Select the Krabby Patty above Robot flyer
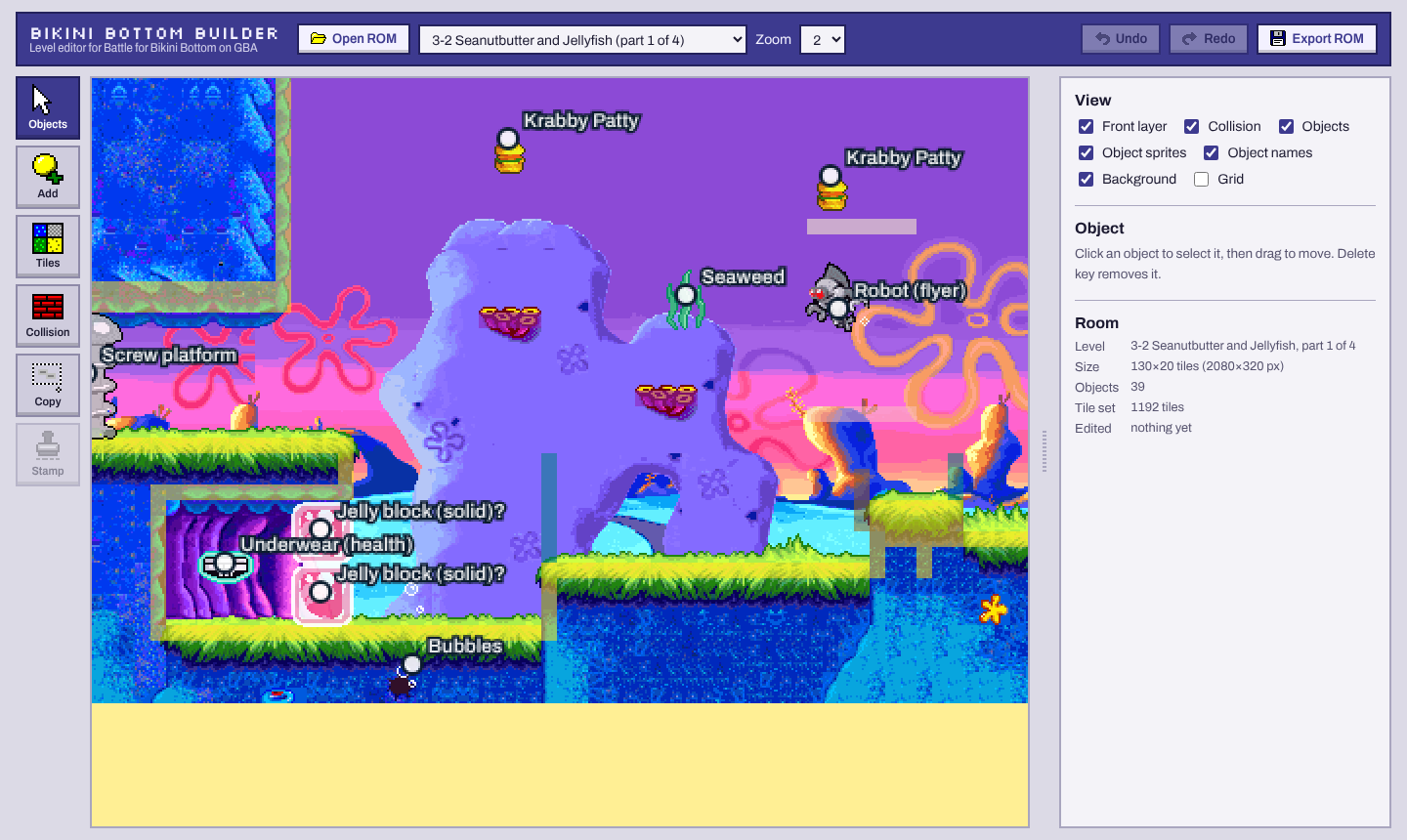1407x840 pixels. pyautogui.click(x=831, y=177)
